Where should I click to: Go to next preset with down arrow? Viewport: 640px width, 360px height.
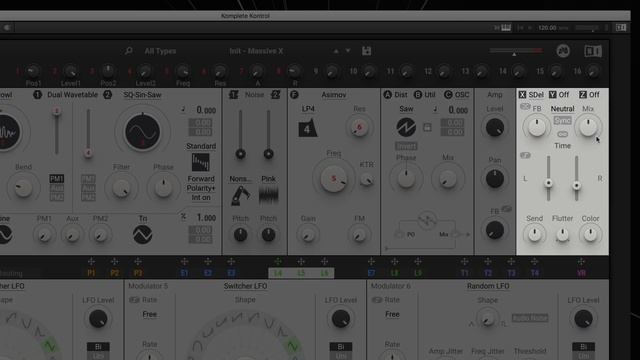tap(348, 51)
